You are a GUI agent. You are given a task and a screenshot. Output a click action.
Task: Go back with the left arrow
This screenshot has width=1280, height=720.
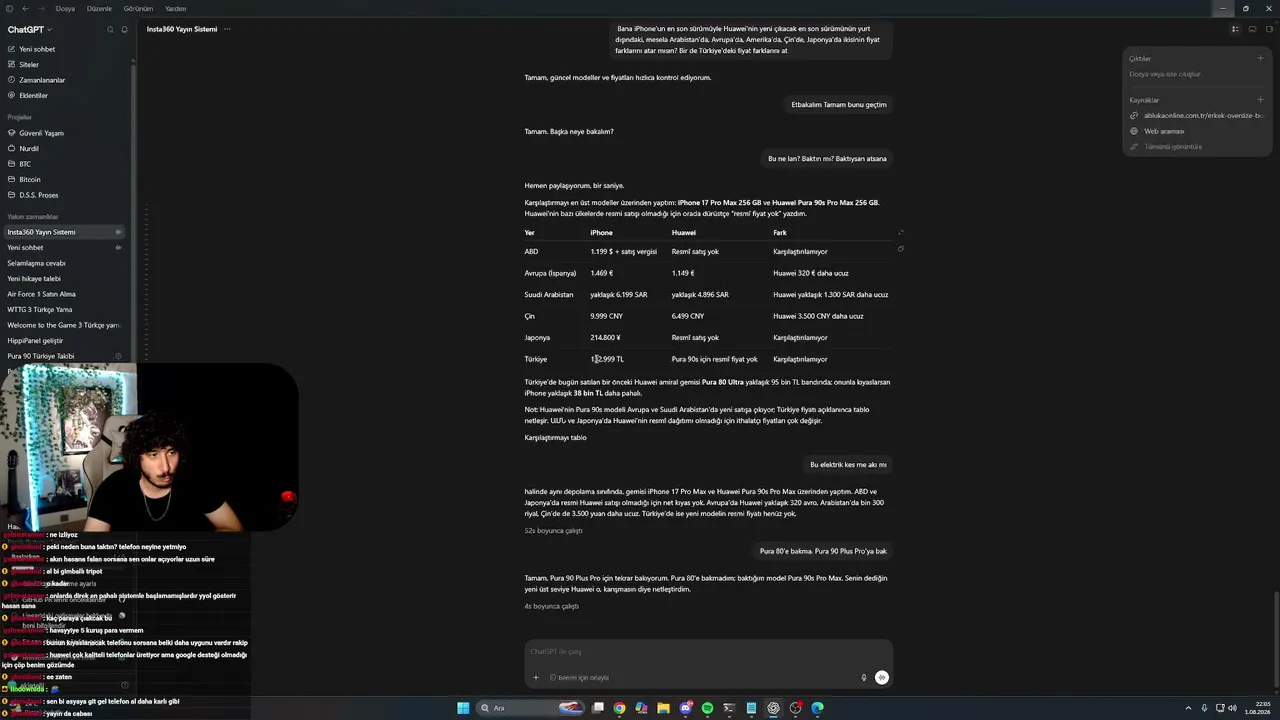point(25,8)
